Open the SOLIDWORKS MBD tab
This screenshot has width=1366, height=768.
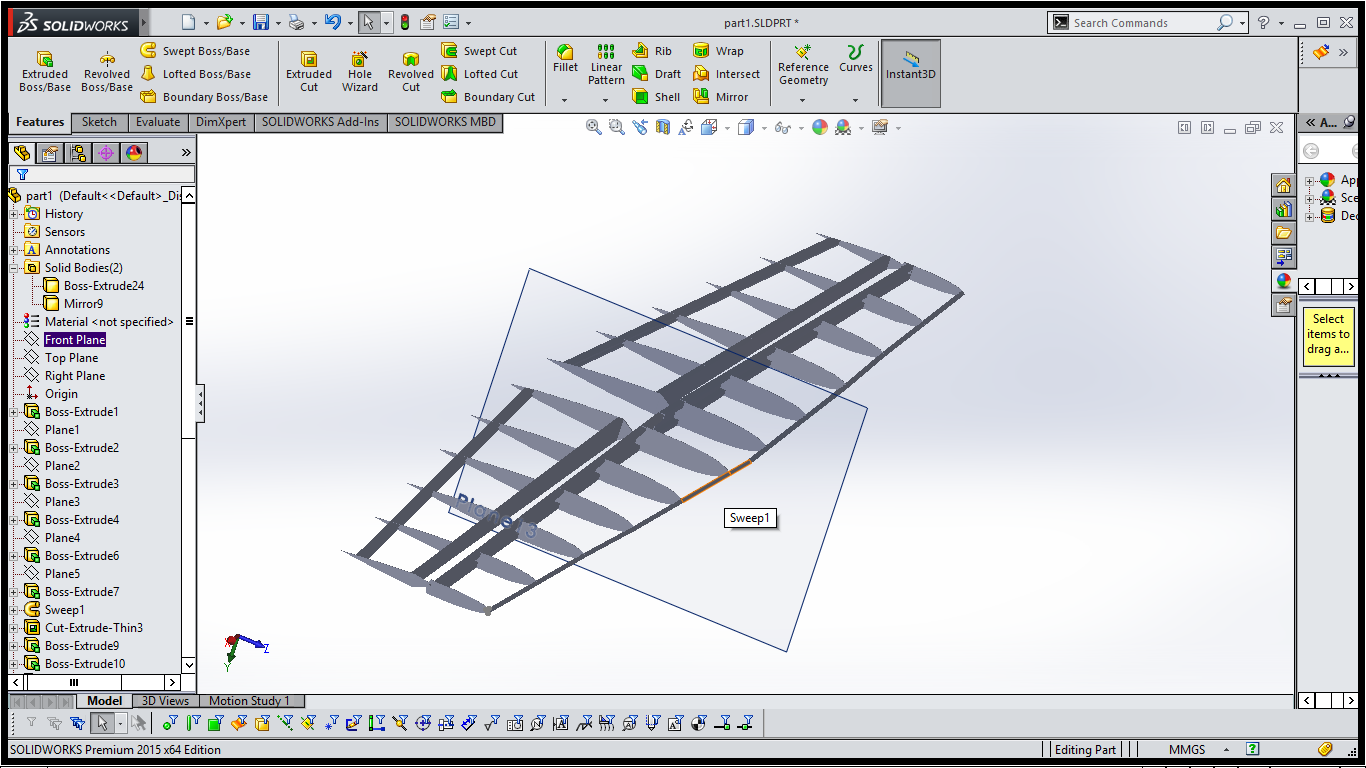click(445, 122)
